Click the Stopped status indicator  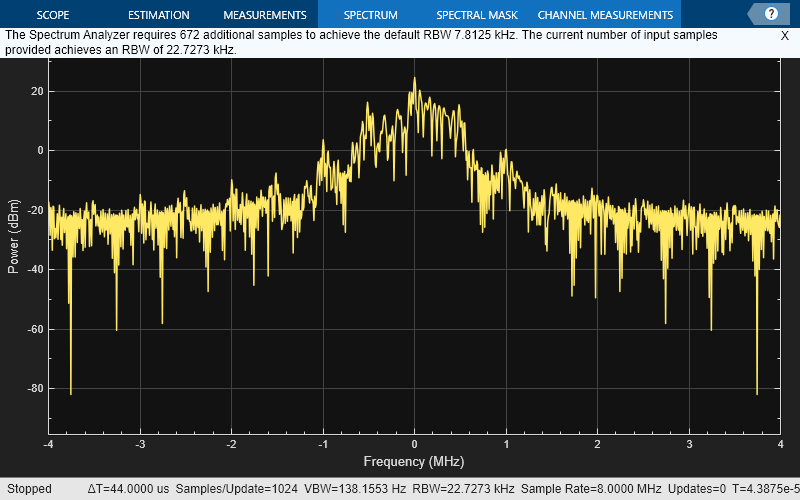point(29,489)
